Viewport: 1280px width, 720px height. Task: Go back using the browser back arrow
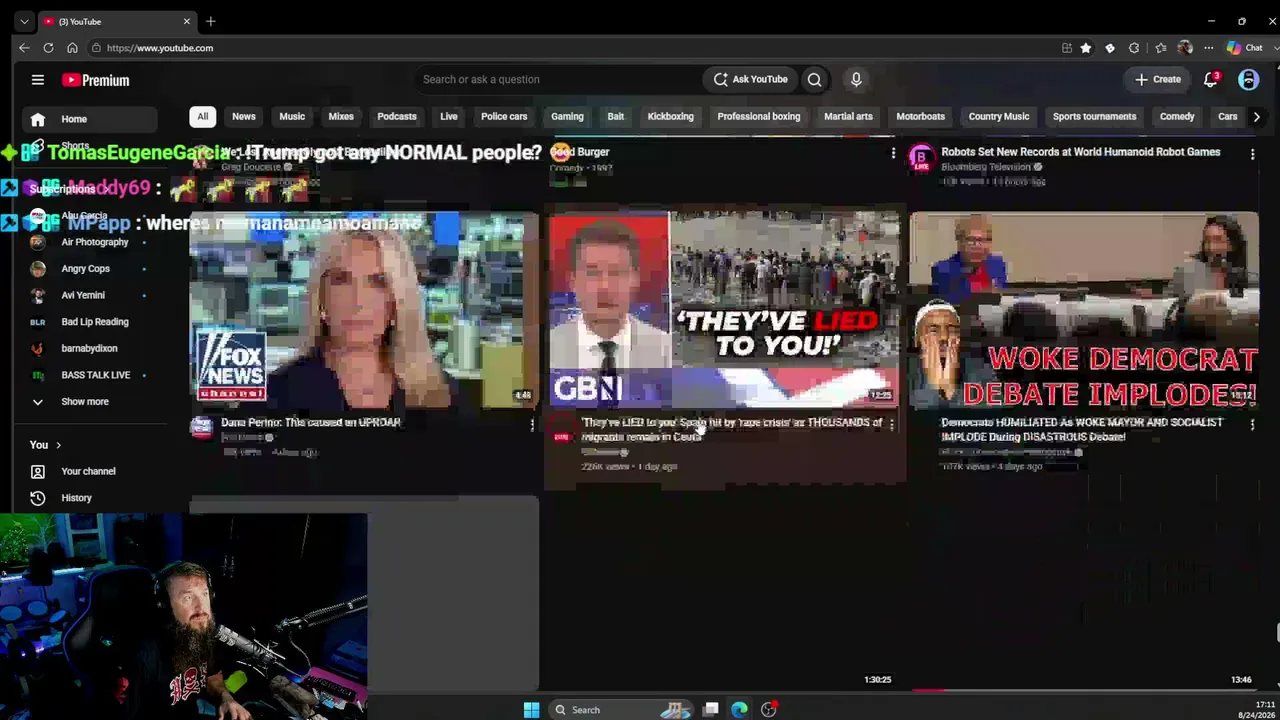(24, 48)
